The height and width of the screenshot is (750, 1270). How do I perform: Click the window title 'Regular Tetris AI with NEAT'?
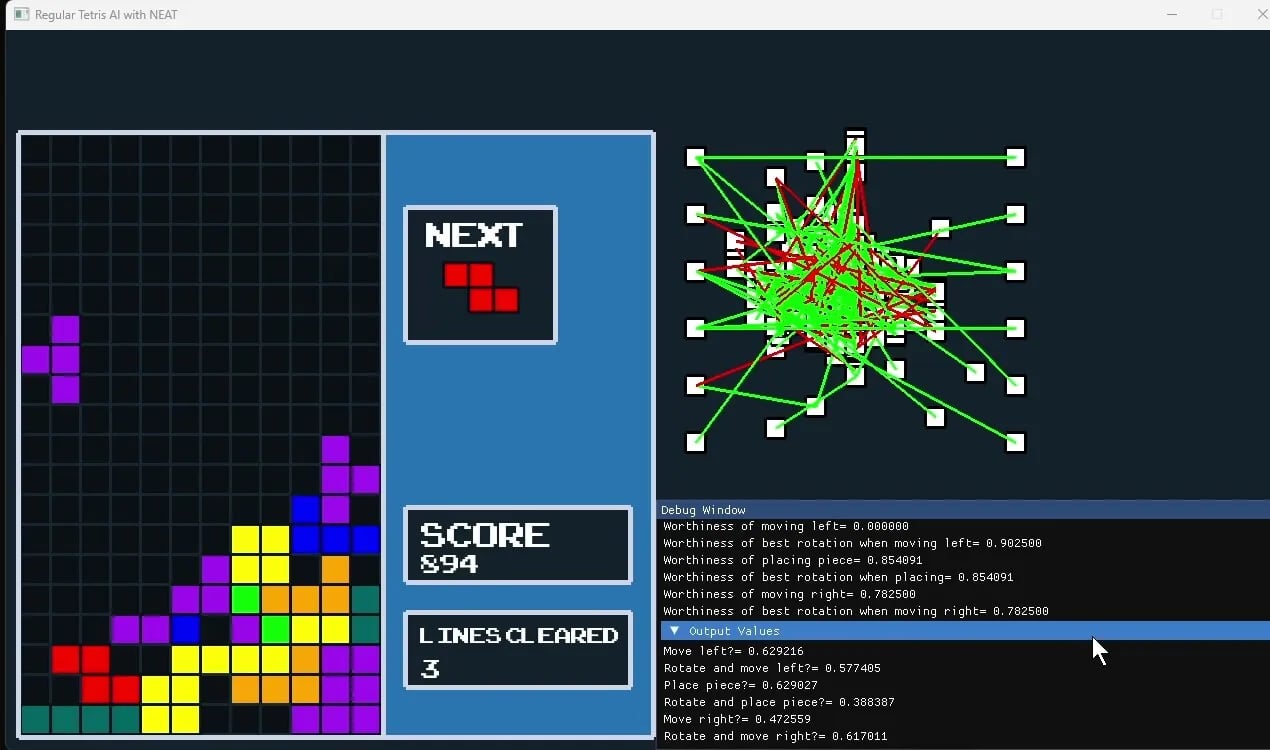click(106, 15)
